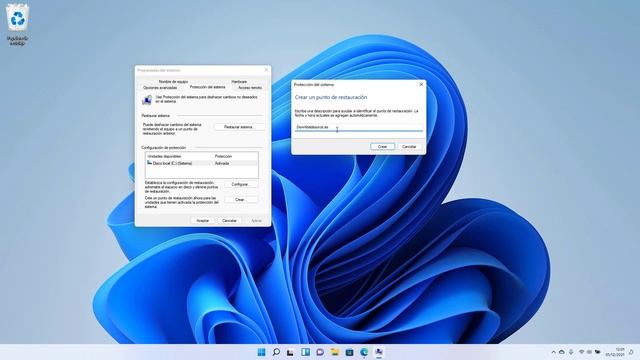Open the Wi-Fi network tray icon
Viewport: 640px width, 360px height.
point(581,352)
